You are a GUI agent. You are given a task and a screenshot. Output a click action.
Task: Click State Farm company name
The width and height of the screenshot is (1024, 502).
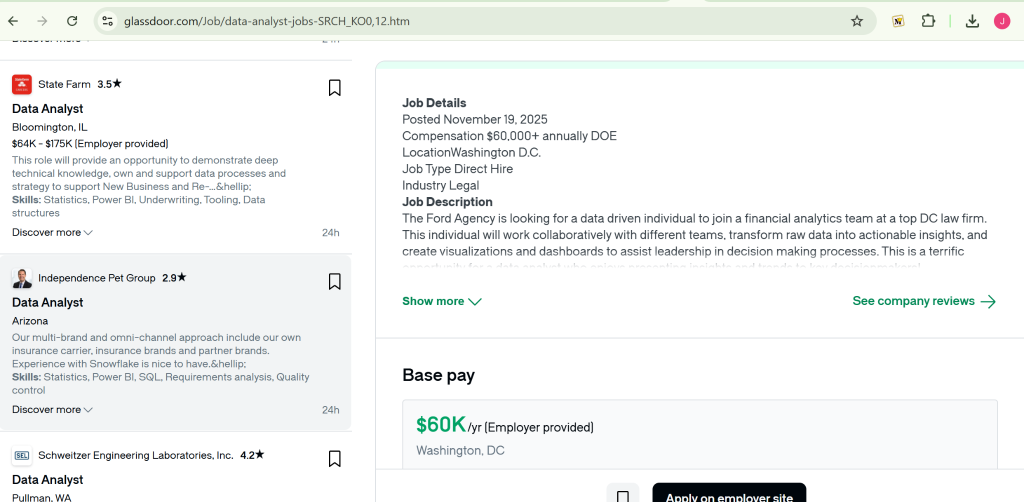coord(64,84)
